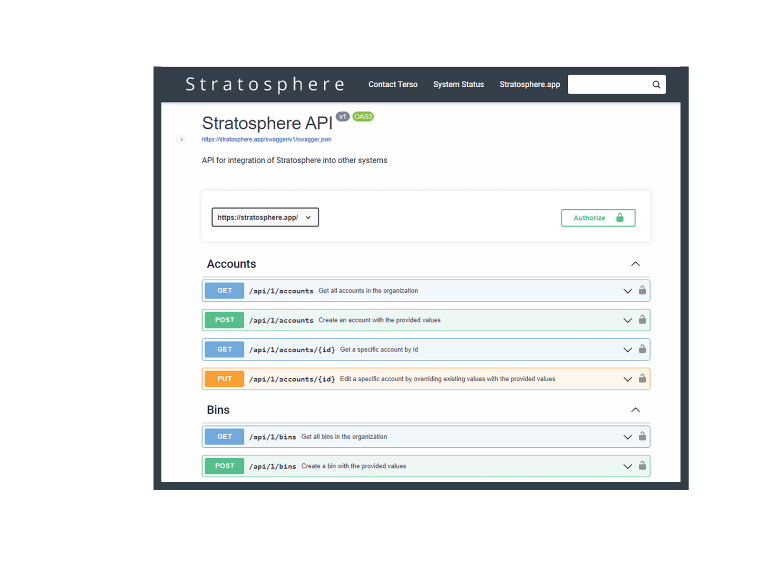Click lock icon on GET /api/1/bins row
771x578 pixels.
click(x=642, y=436)
